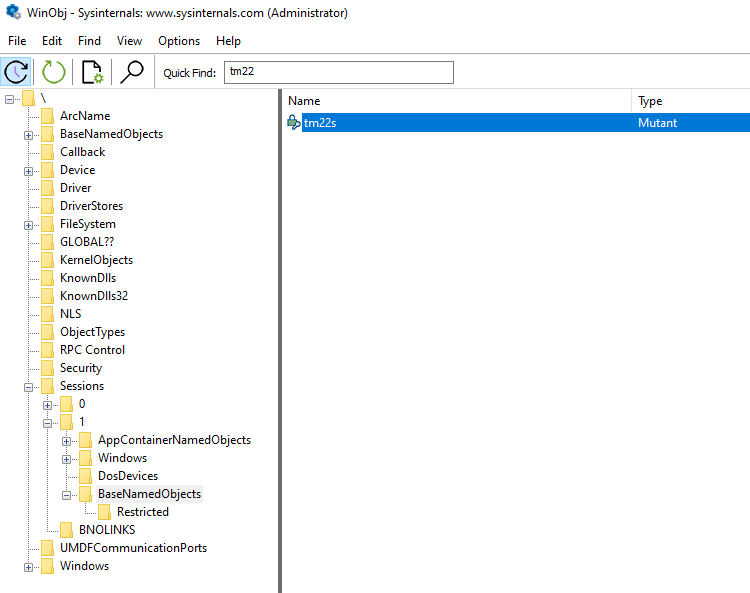Click the magnifying glass Find icon
Image resolution: width=750 pixels, height=593 pixels.
click(x=131, y=72)
